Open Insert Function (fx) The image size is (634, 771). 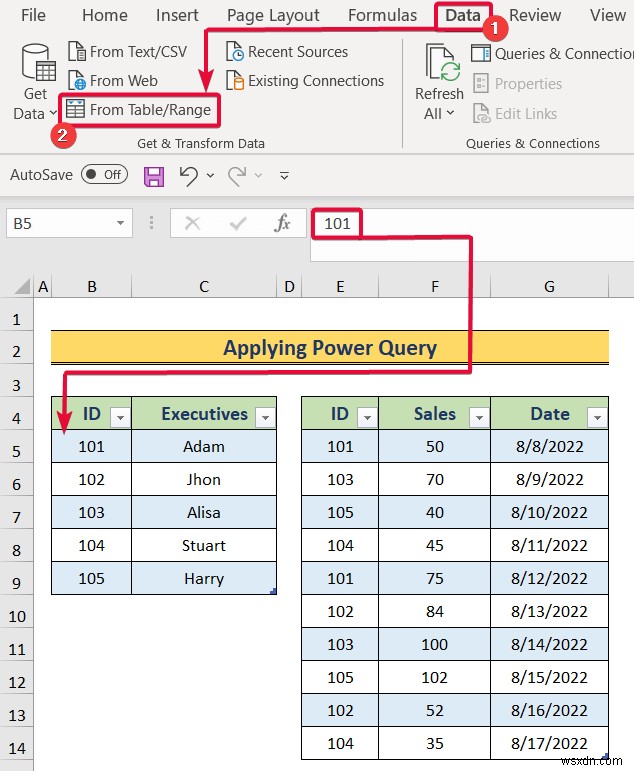click(282, 223)
